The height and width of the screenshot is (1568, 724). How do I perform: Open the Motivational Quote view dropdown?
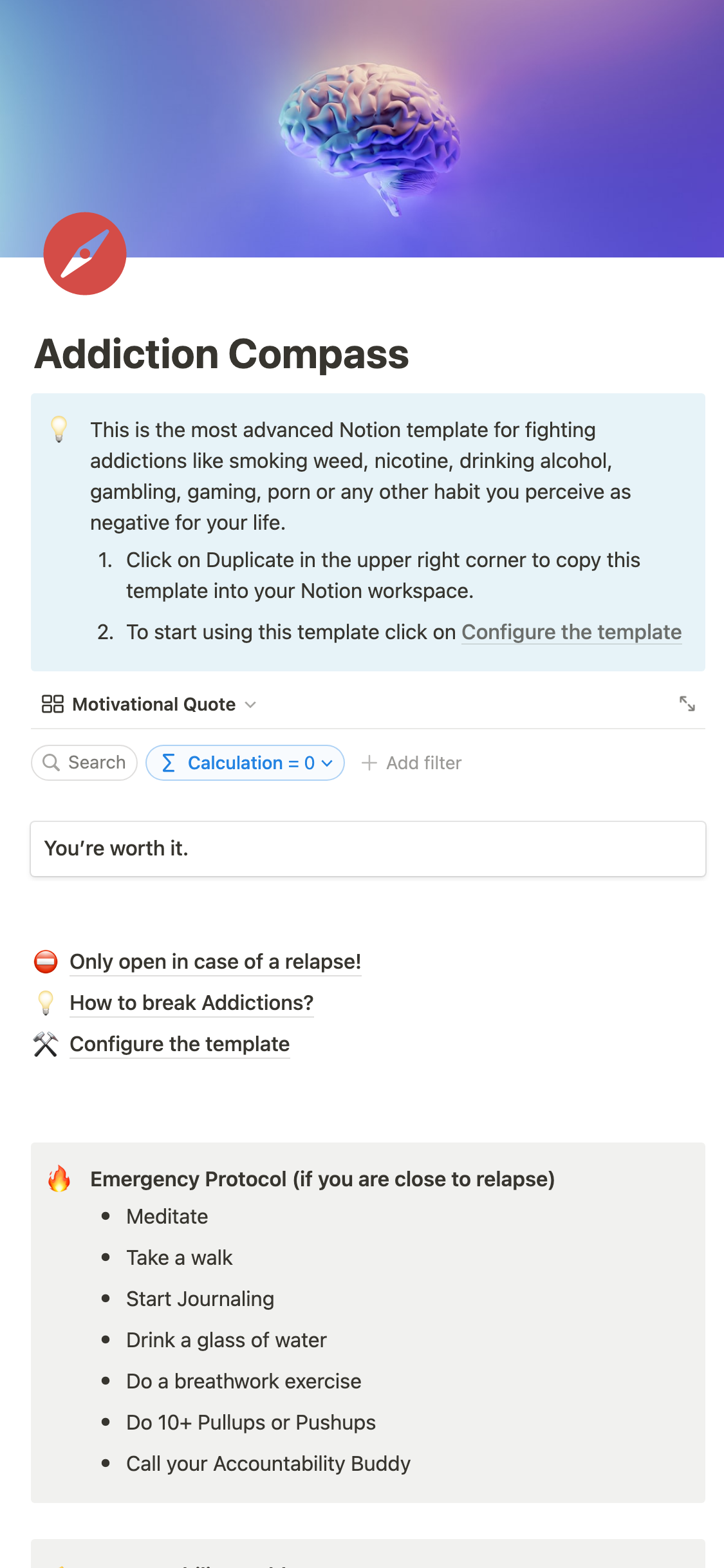[250, 705]
